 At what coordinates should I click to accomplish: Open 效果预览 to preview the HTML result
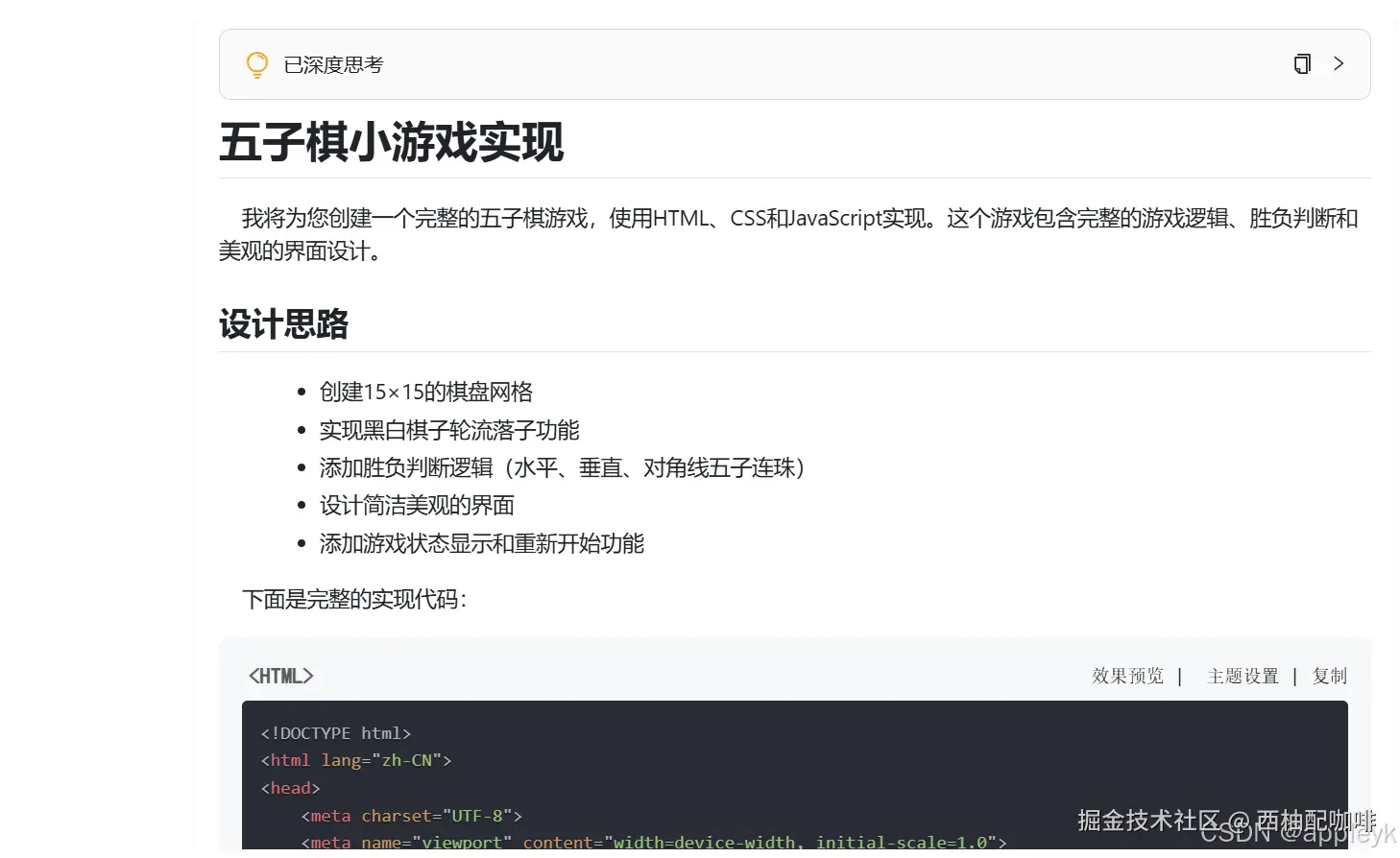click(1127, 676)
